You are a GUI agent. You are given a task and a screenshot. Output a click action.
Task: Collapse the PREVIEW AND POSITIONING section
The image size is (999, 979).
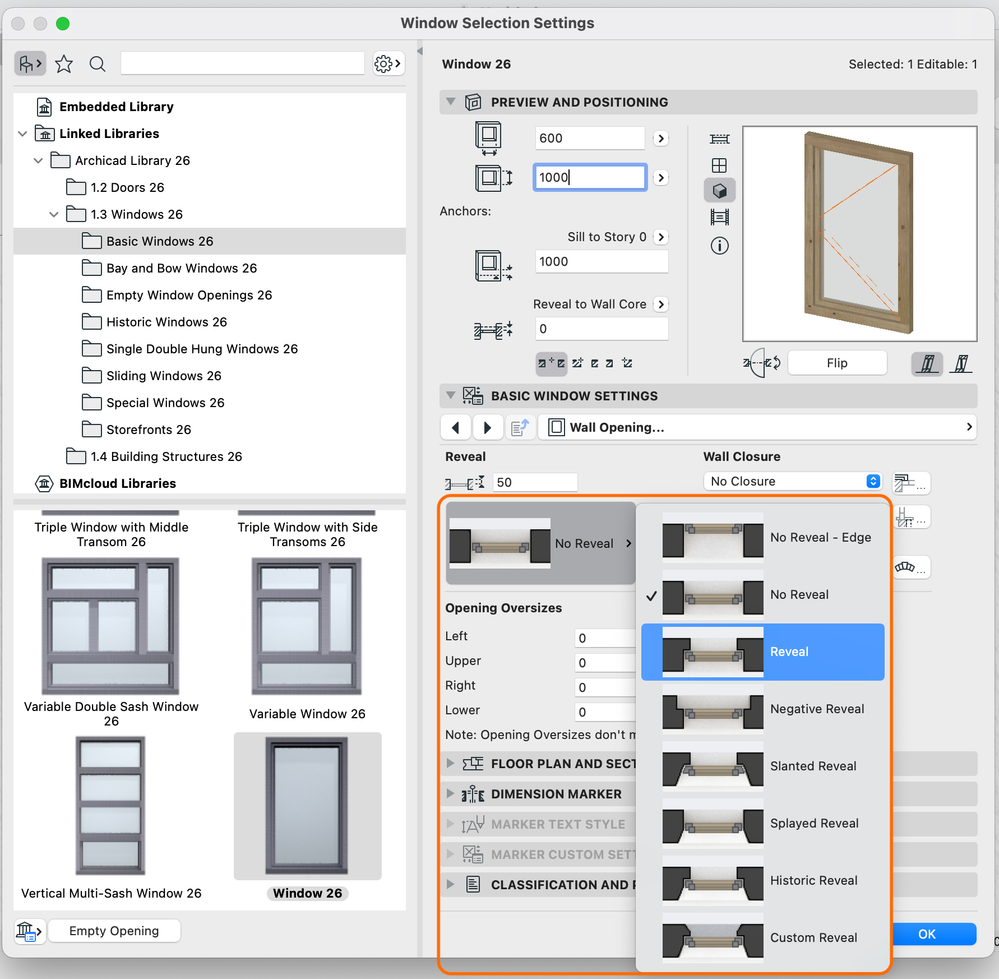(451, 101)
